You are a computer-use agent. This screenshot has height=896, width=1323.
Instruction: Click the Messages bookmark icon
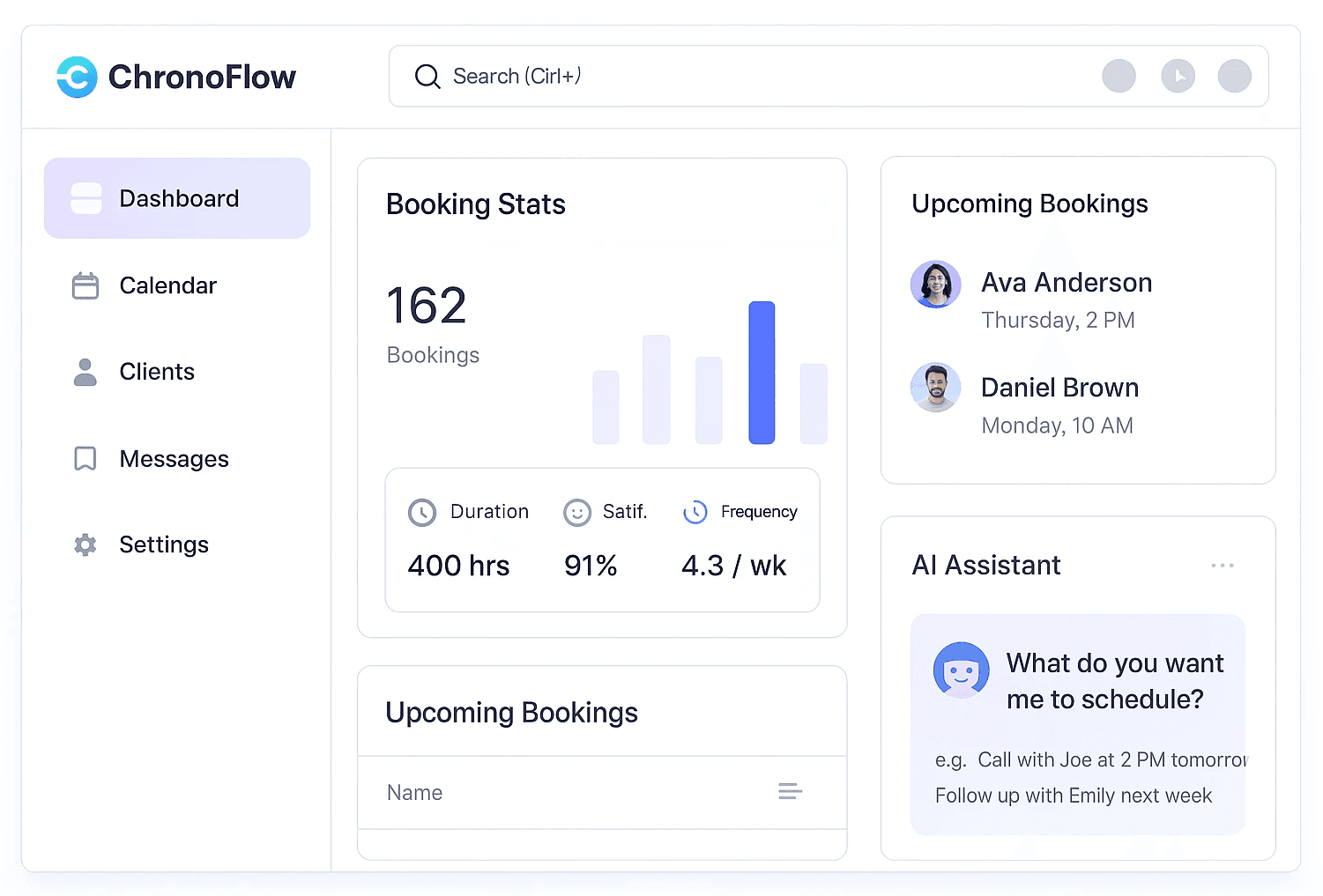pos(85,458)
